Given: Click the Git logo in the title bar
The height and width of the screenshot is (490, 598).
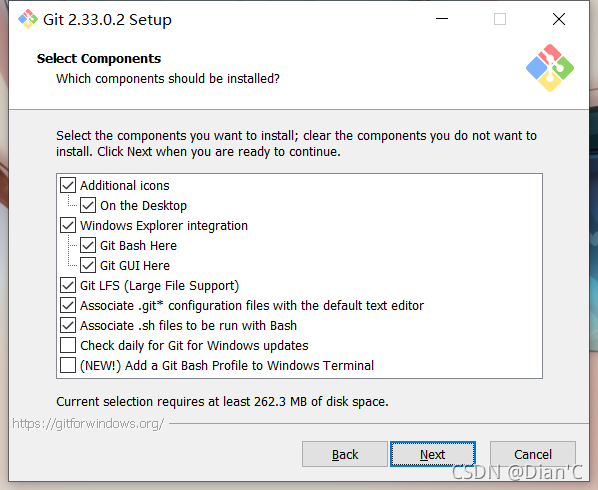Looking at the screenshot, I should pos(28,19).
